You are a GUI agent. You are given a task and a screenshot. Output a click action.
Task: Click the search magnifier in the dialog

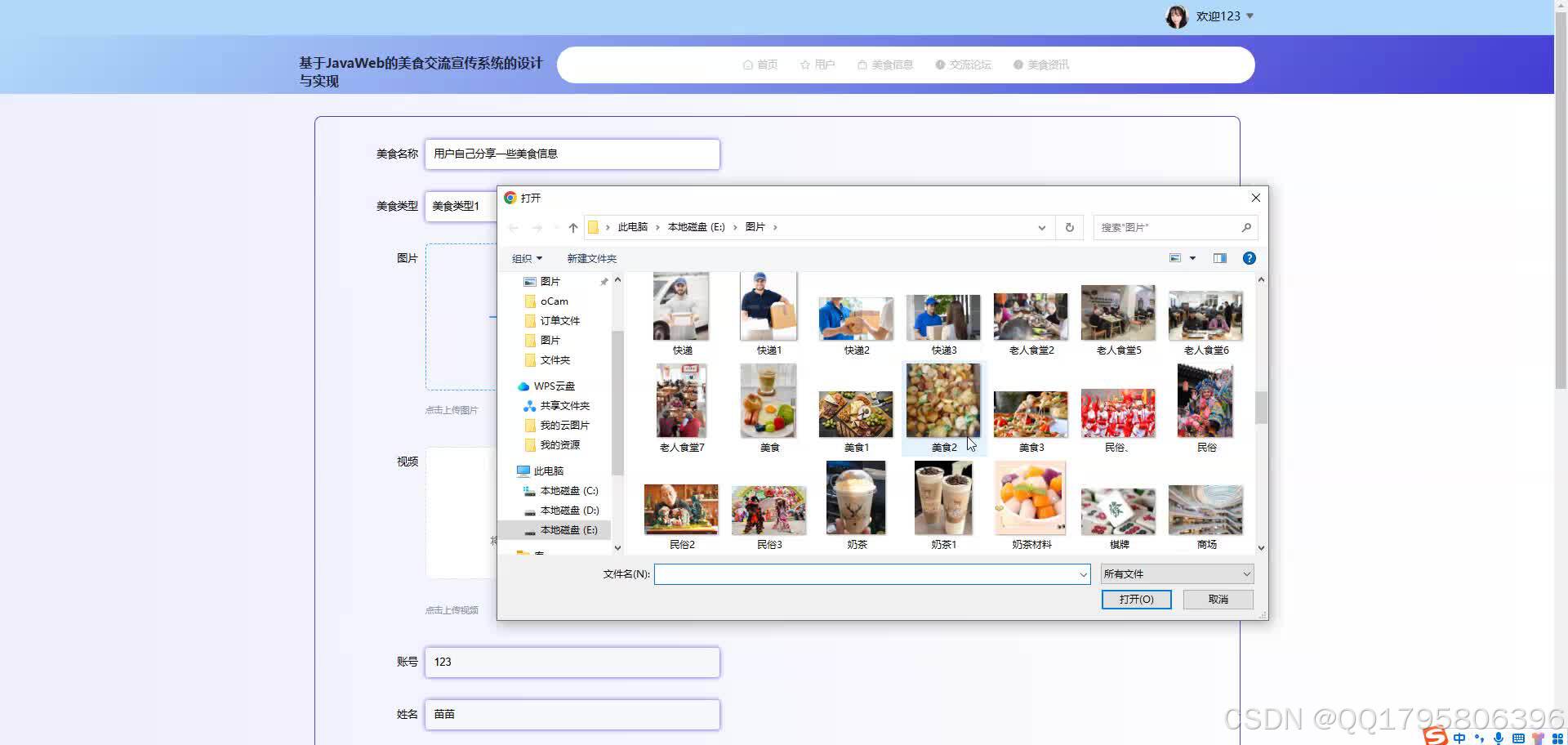tap(1246, 227)
